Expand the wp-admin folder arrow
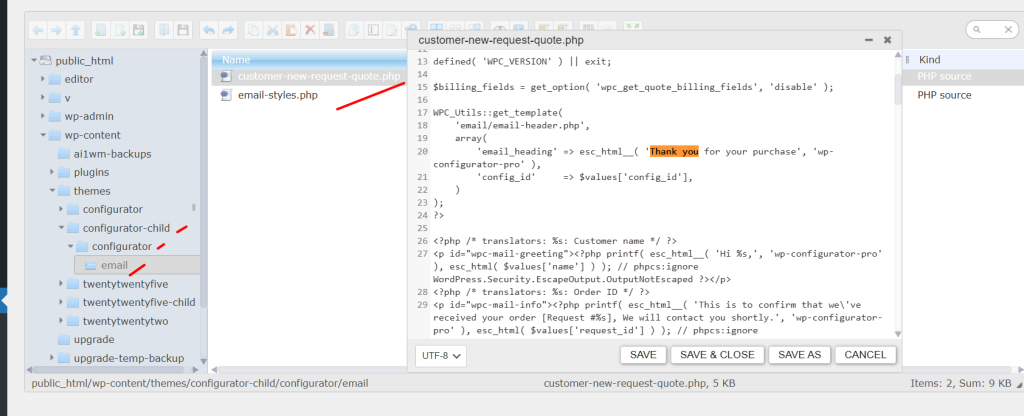1024x416 pixels. (43, 116)
